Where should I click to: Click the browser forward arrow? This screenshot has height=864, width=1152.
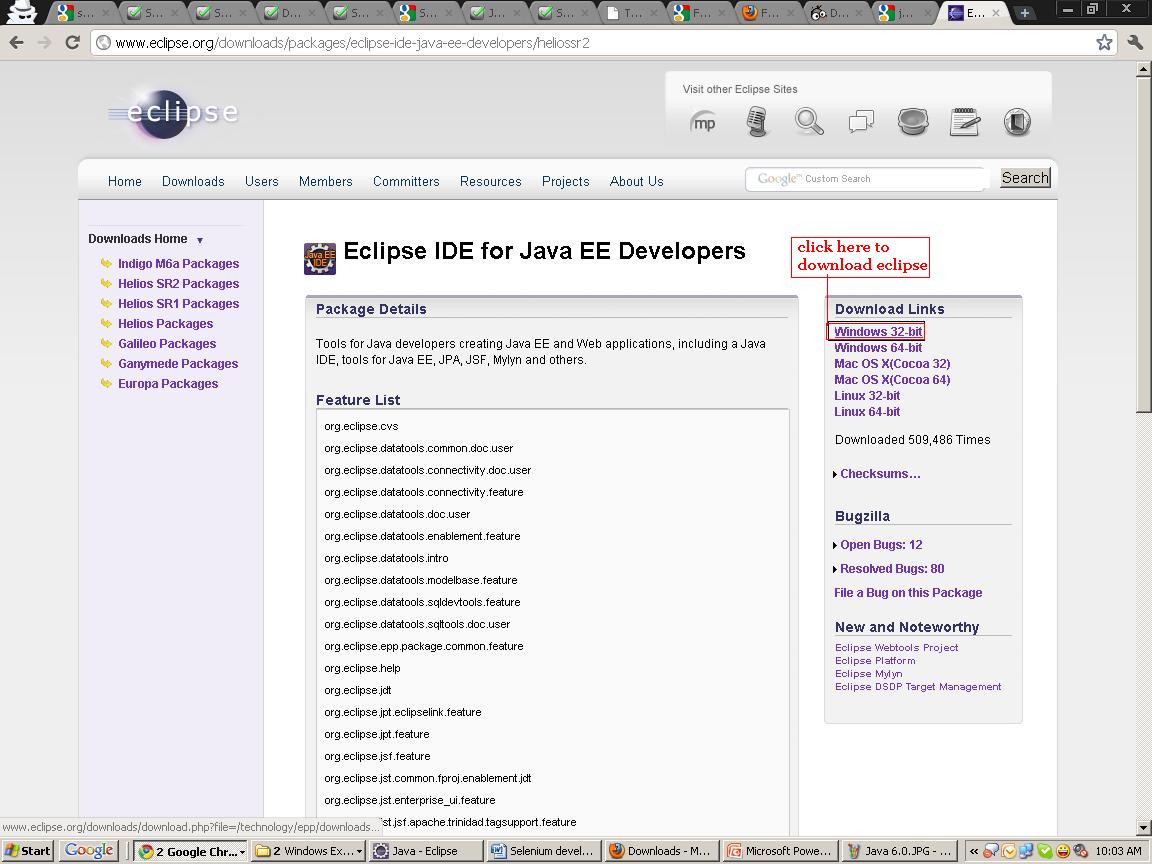coord(44,43)
